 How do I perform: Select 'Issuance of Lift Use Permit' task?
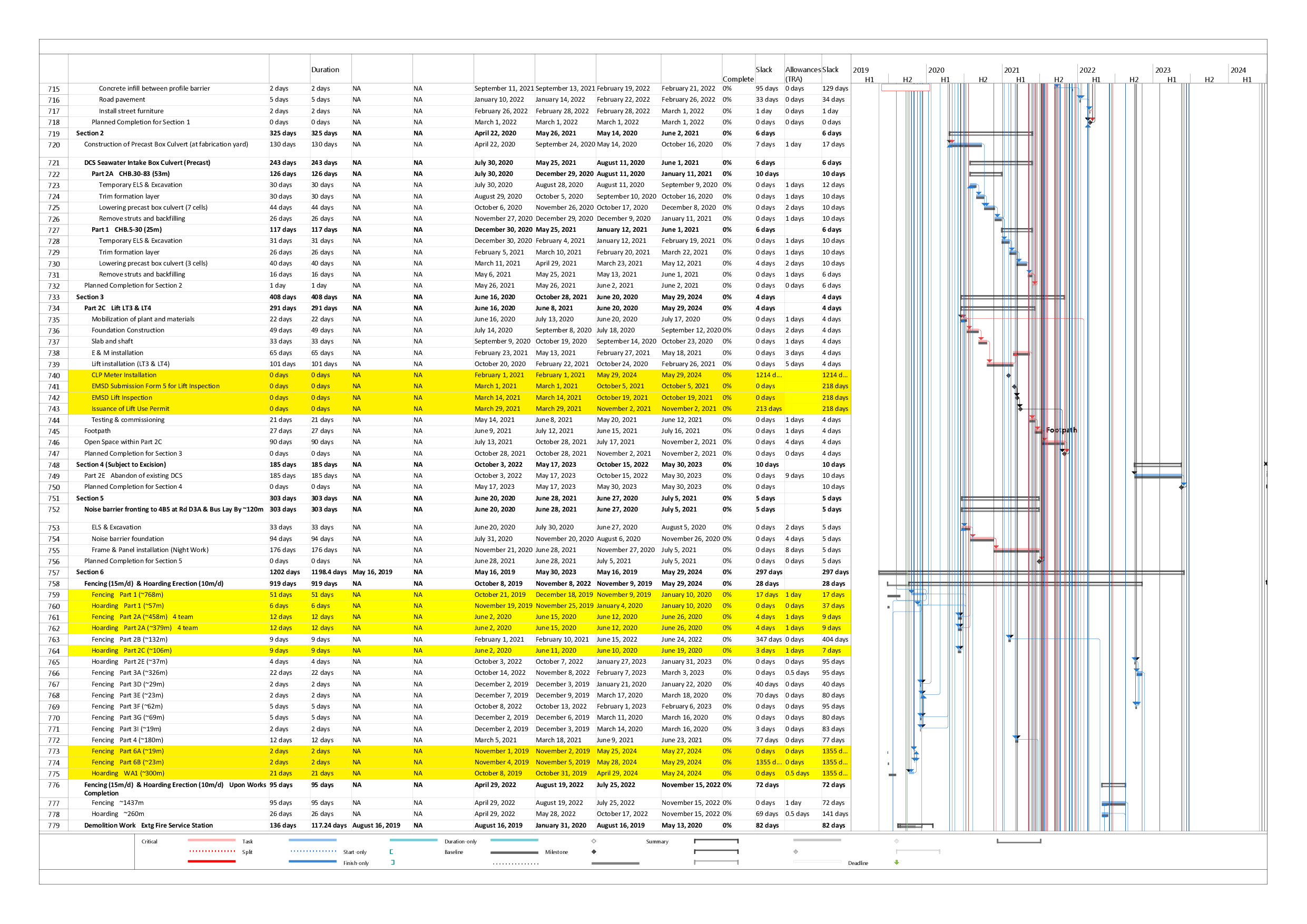pos(130,408)
